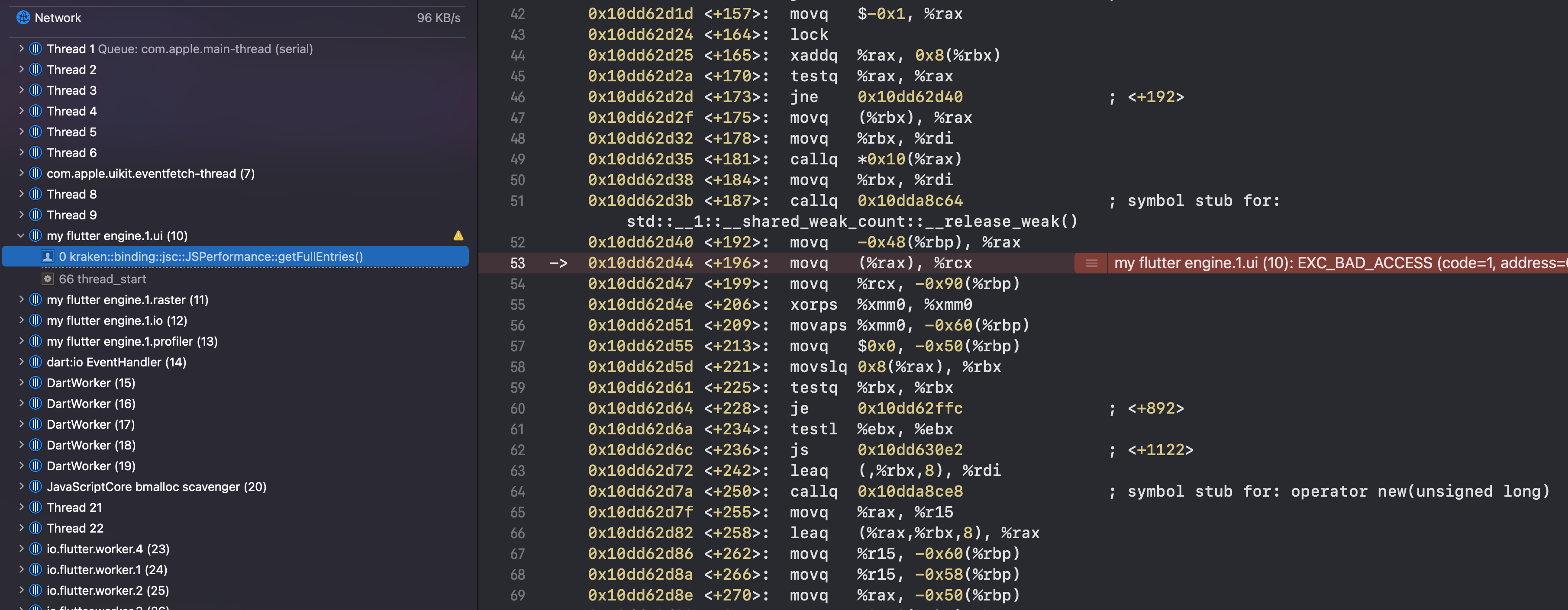Image resolution: width=1568 pixels, height=610 pixels.
Task: Collapse my flutter engine.1.ui (10)
Action: click(x=21, y=235)
